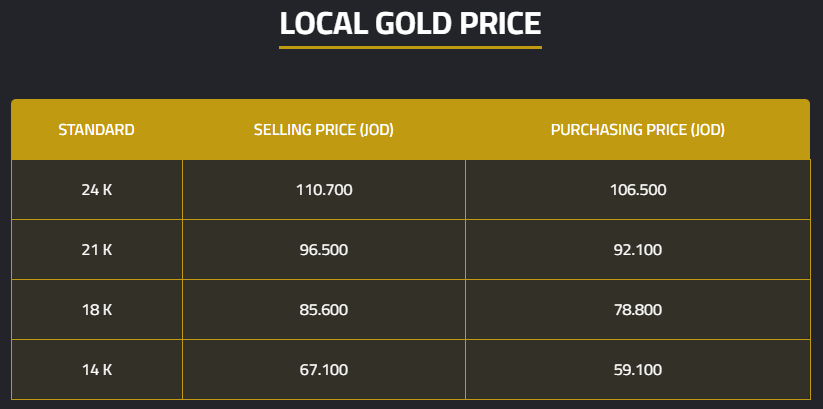Select the 78.800 purchasing price value
Viewport: 823px width, 409px height.
637,310
